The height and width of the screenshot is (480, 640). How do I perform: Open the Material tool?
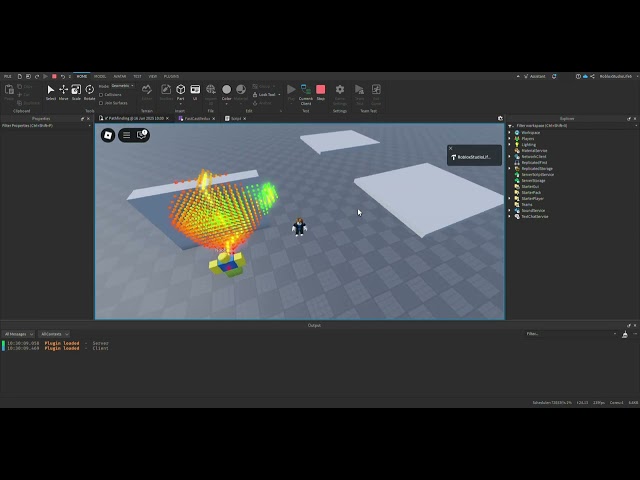click(241, 92)
